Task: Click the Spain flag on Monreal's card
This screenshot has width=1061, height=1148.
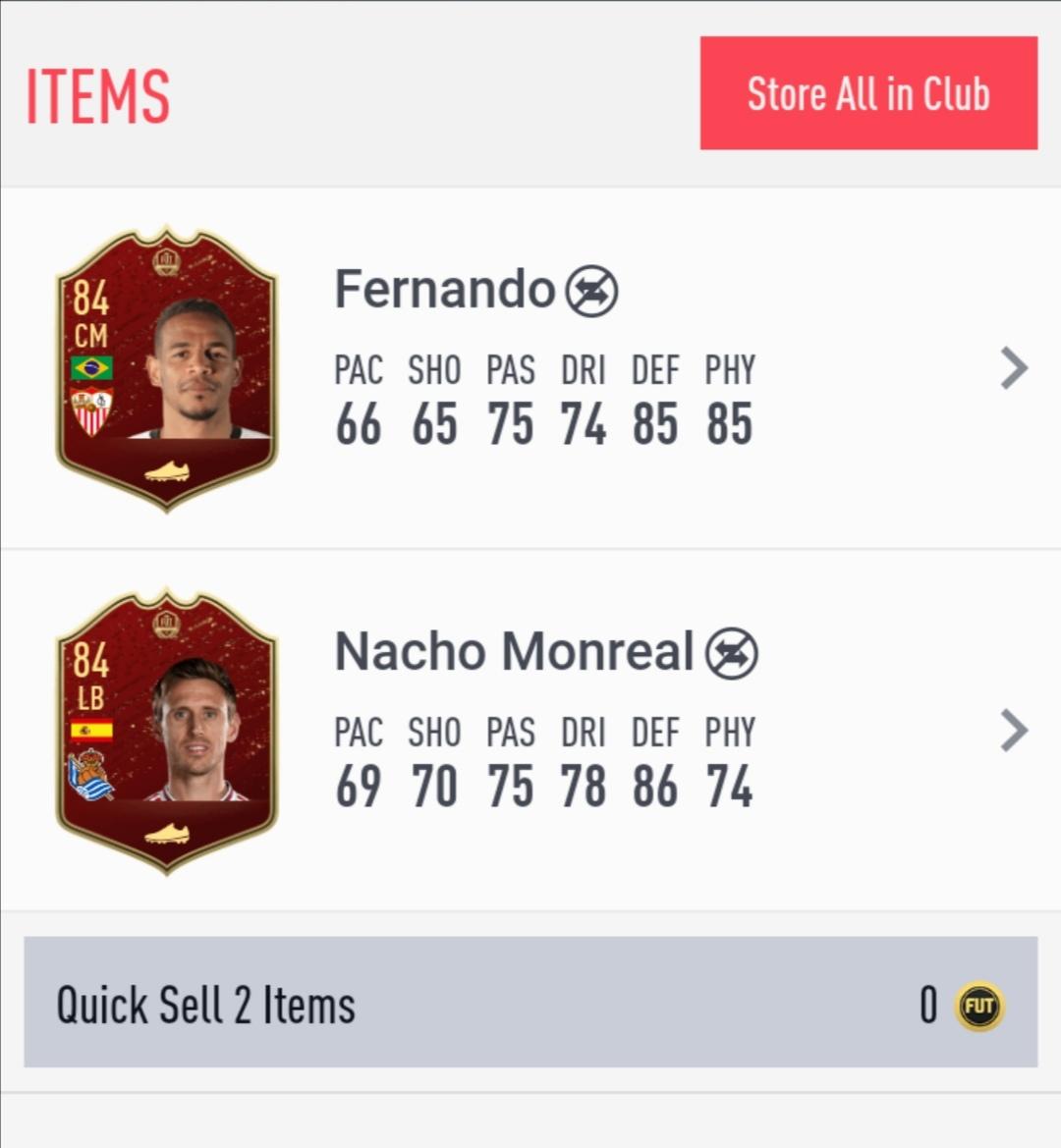Action: click(x=91, y=731)
